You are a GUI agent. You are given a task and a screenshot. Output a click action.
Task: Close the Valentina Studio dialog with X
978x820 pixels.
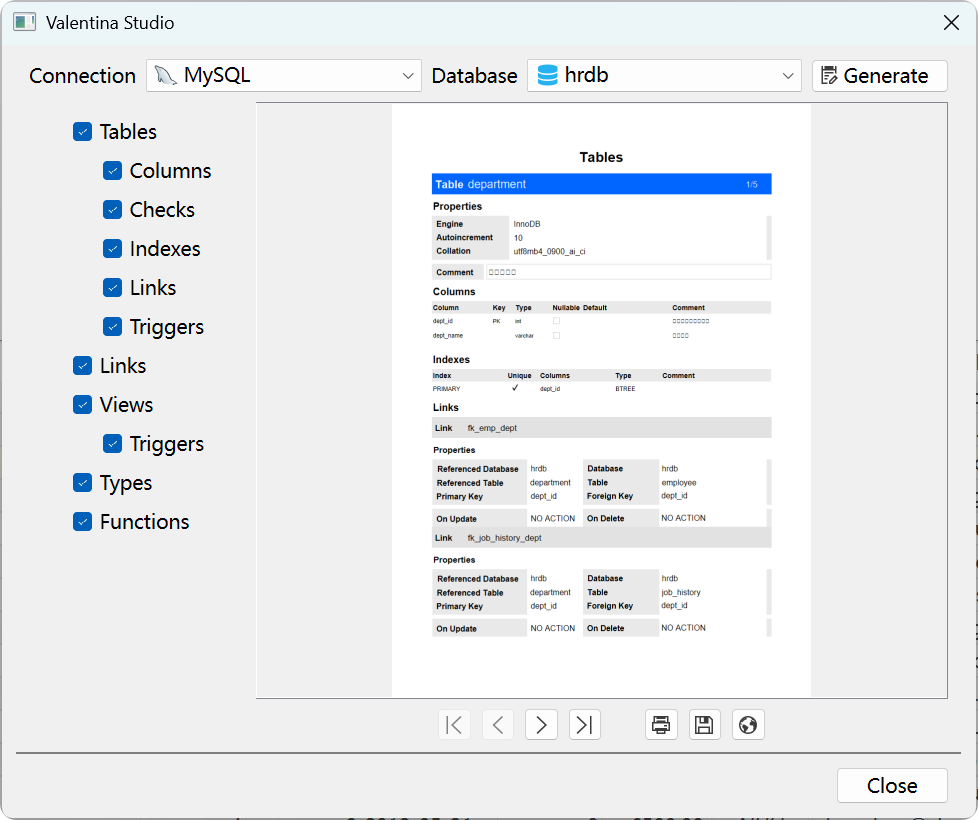tap(951, 22)
